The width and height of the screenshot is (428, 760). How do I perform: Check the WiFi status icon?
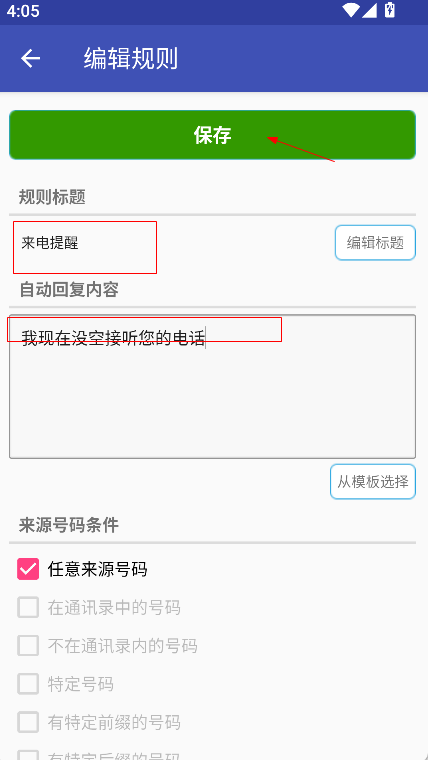click(x=350, y=10)
